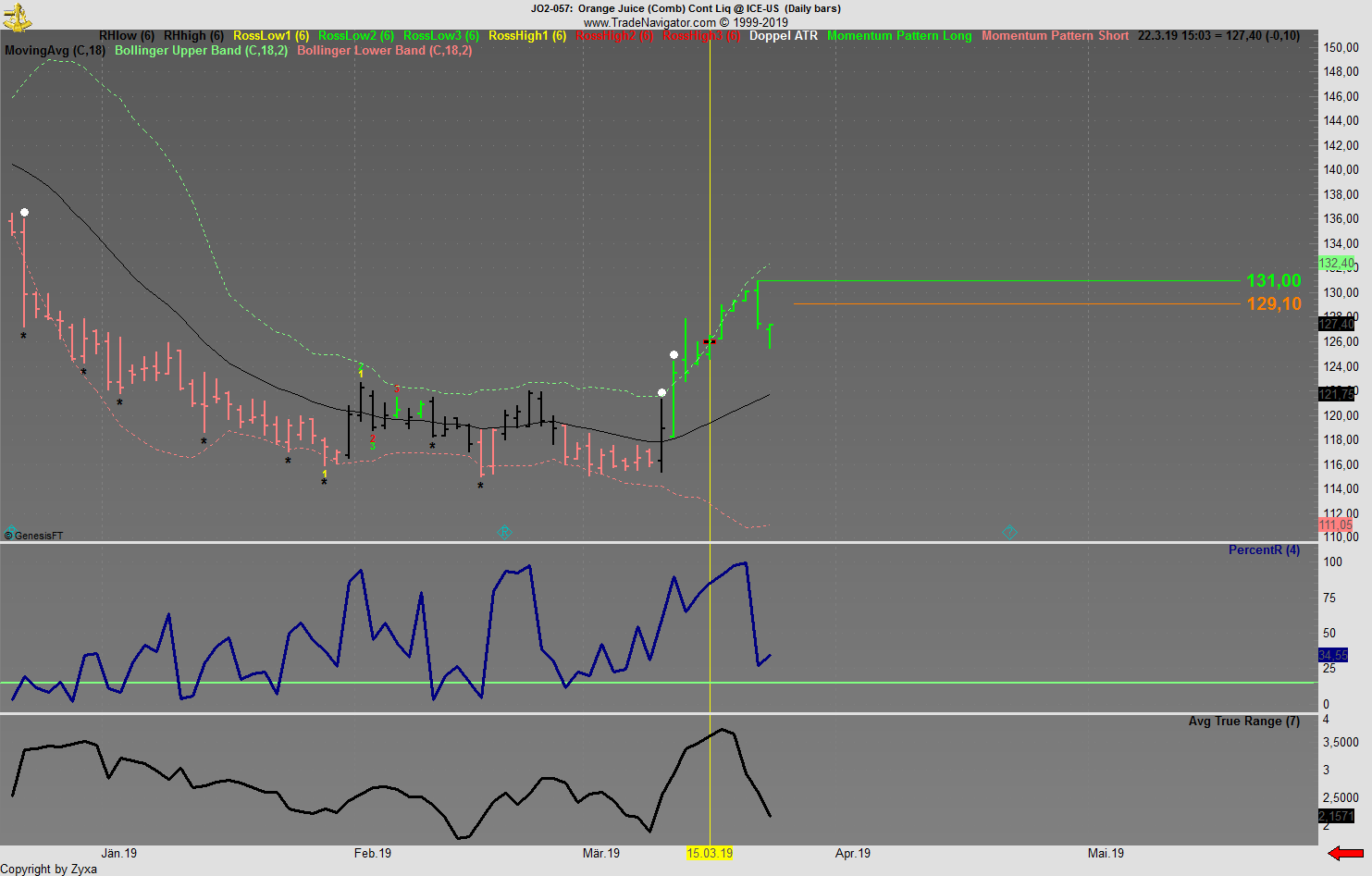The width and height of the screenshot is (1372, 876).
Task: Select the RossLow1 (6) indicator label
Action: coord(271,36)
